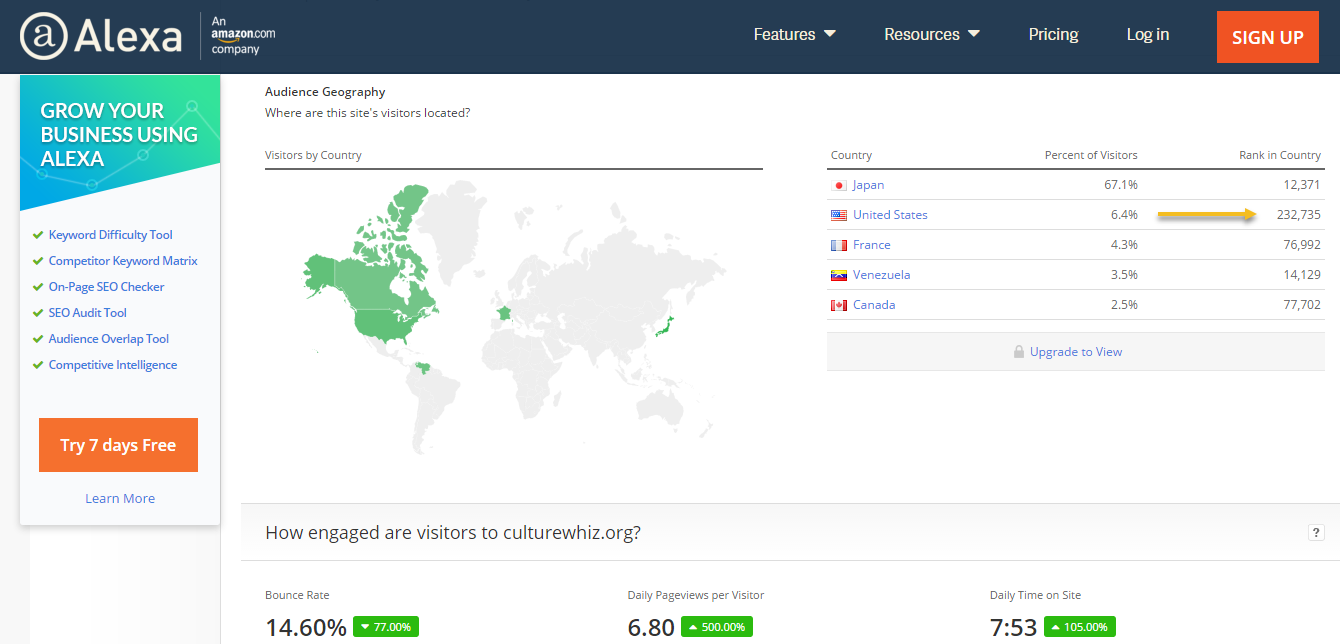Image resolution: width=1340 pixels, height=644 pixels.
Task: Open the France country link
Action: click(x=871, y=245)
